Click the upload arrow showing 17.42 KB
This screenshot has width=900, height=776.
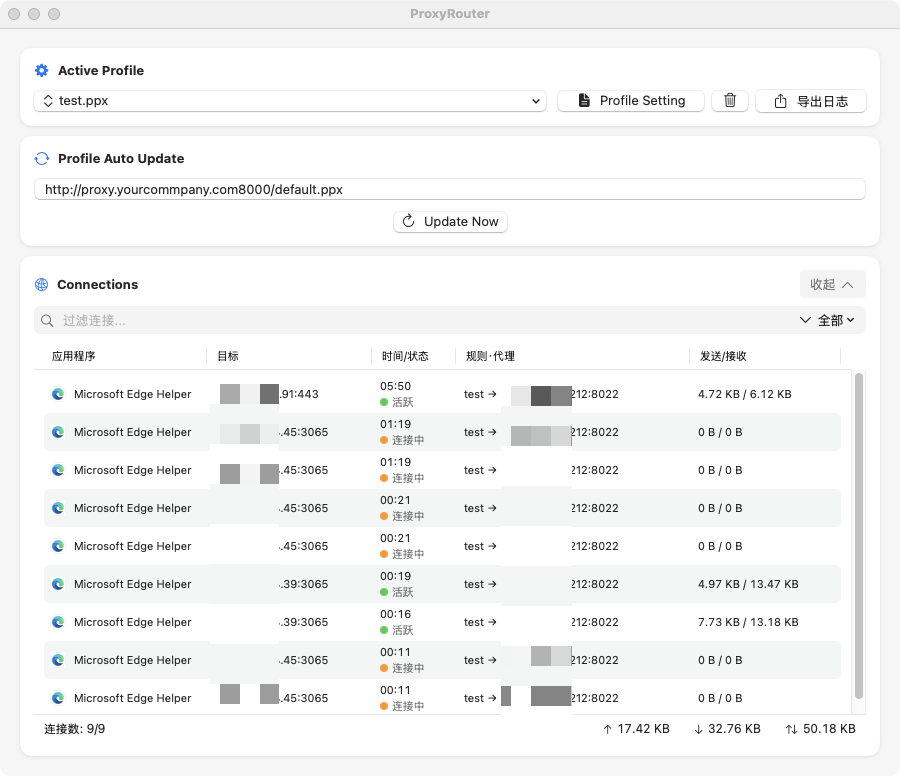coord(607,729)
